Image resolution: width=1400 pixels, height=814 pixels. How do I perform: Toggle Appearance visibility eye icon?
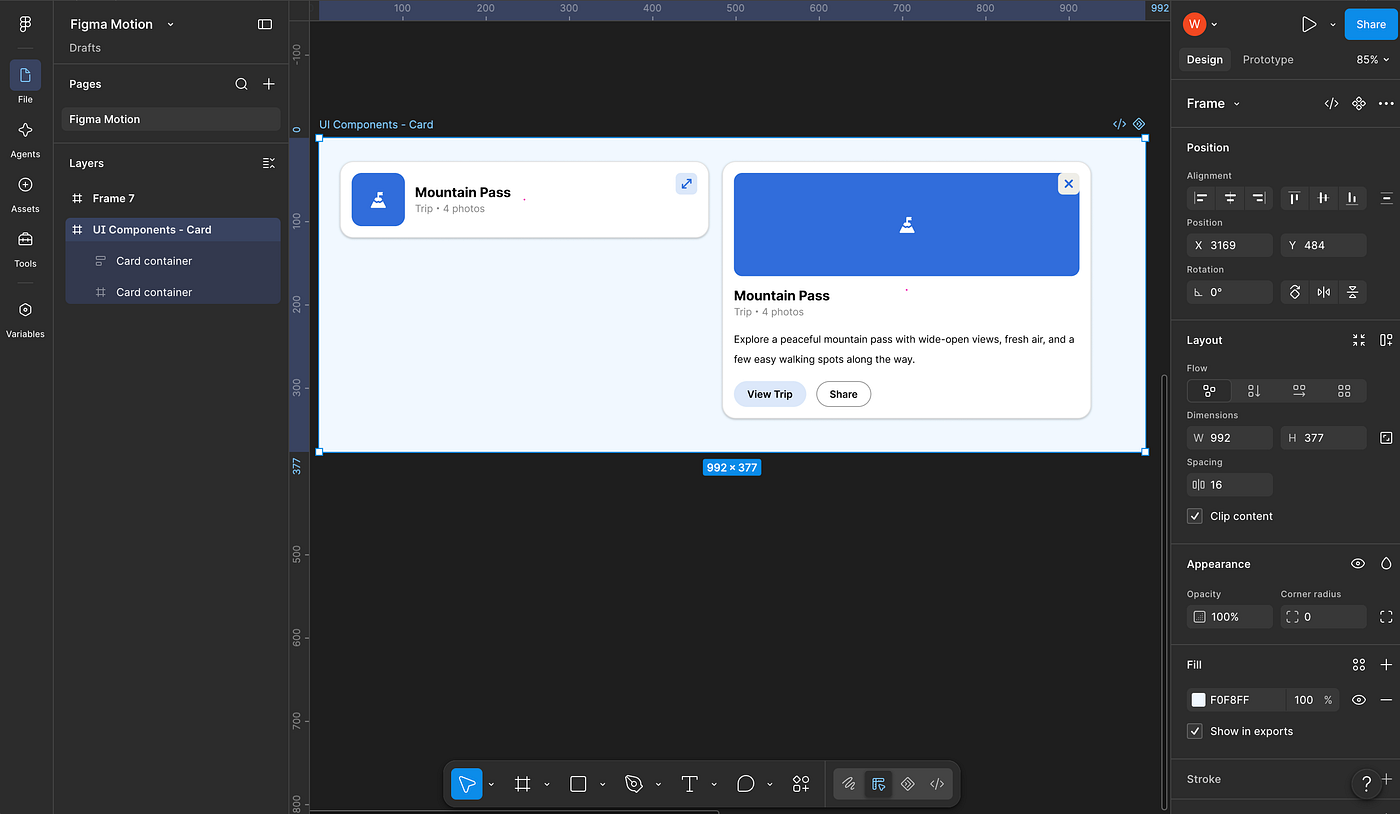click(x=1358, y=564)
